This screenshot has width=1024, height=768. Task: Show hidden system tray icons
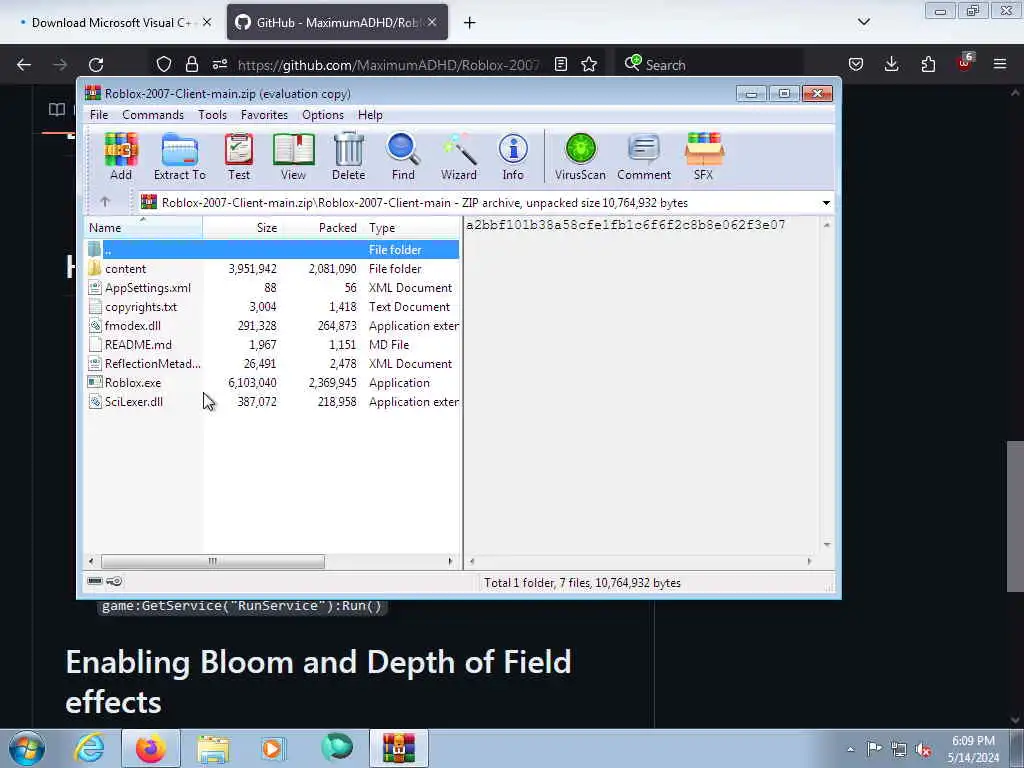click(850, 749)
